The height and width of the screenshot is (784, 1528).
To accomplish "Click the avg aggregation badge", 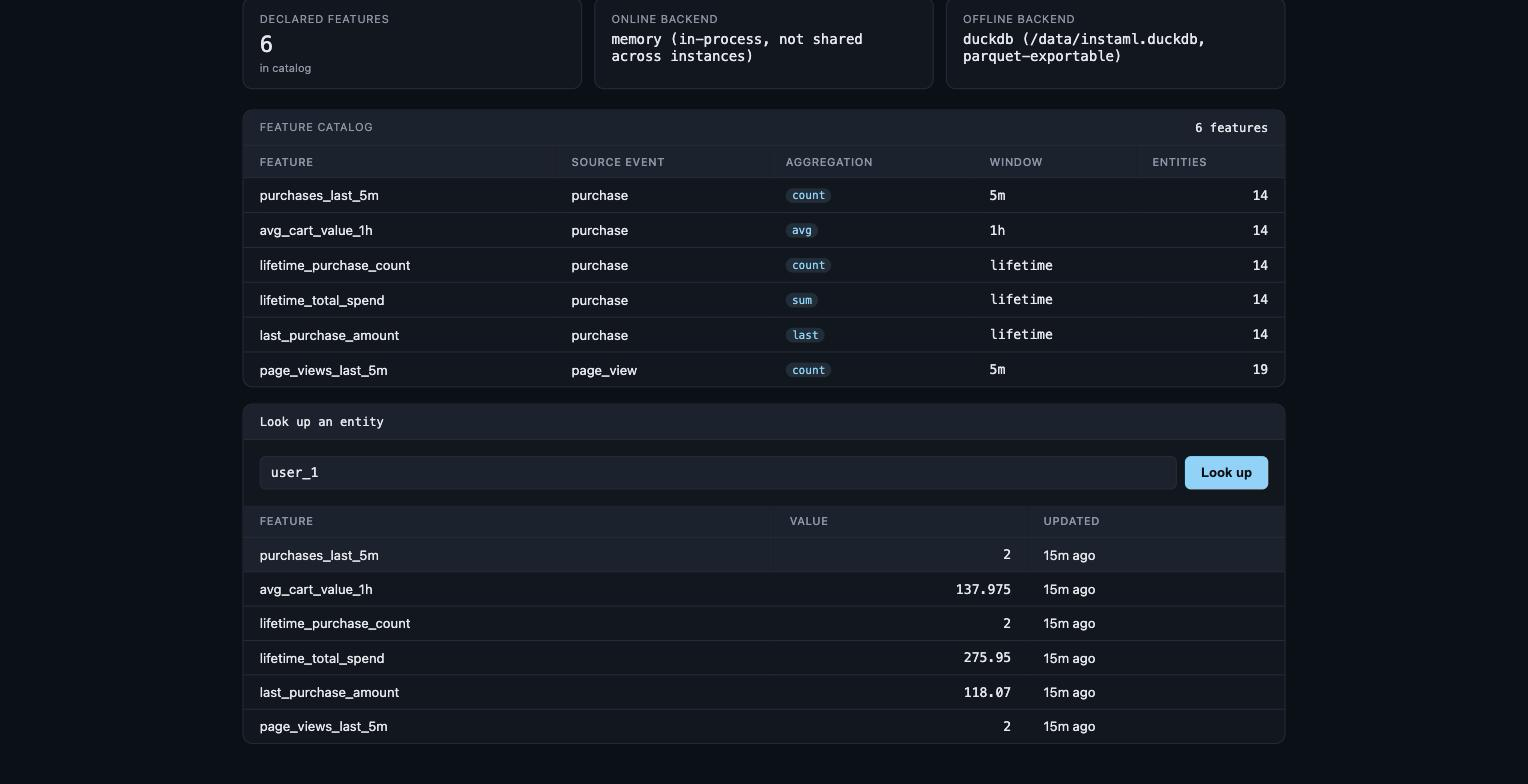I will [x=801, y=230].
